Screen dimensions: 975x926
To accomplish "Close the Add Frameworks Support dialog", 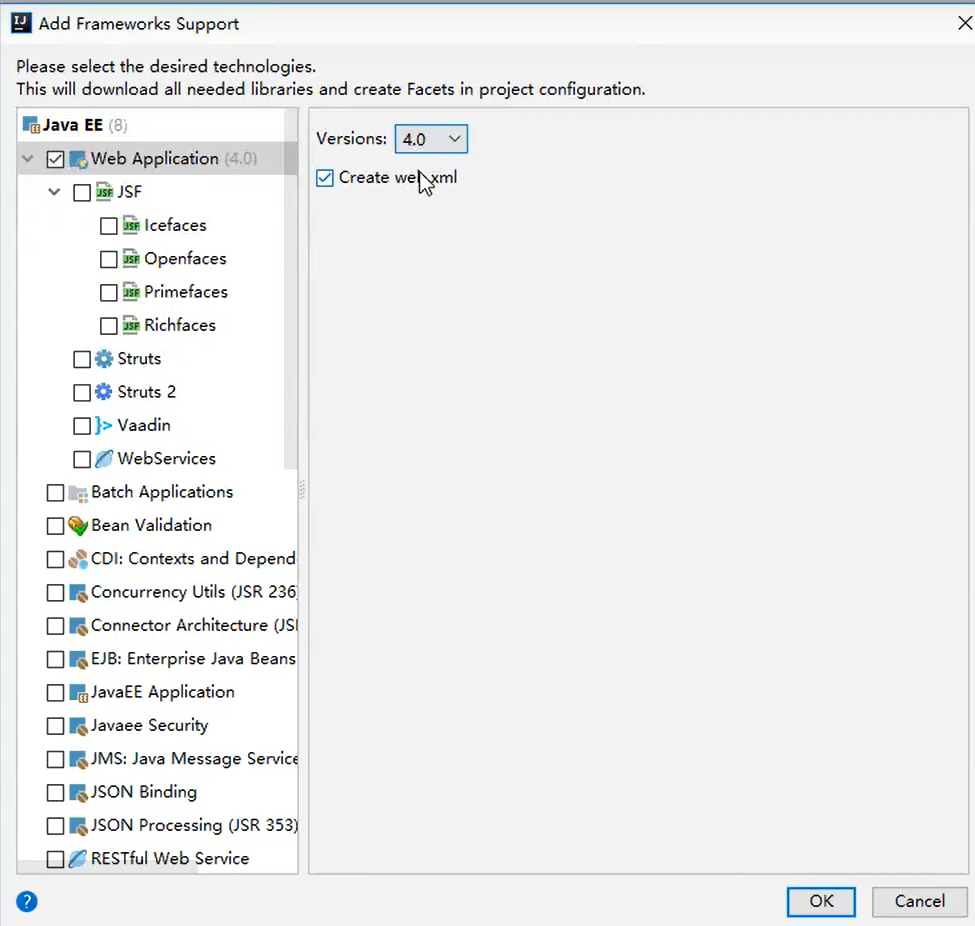I will (964, 23).
